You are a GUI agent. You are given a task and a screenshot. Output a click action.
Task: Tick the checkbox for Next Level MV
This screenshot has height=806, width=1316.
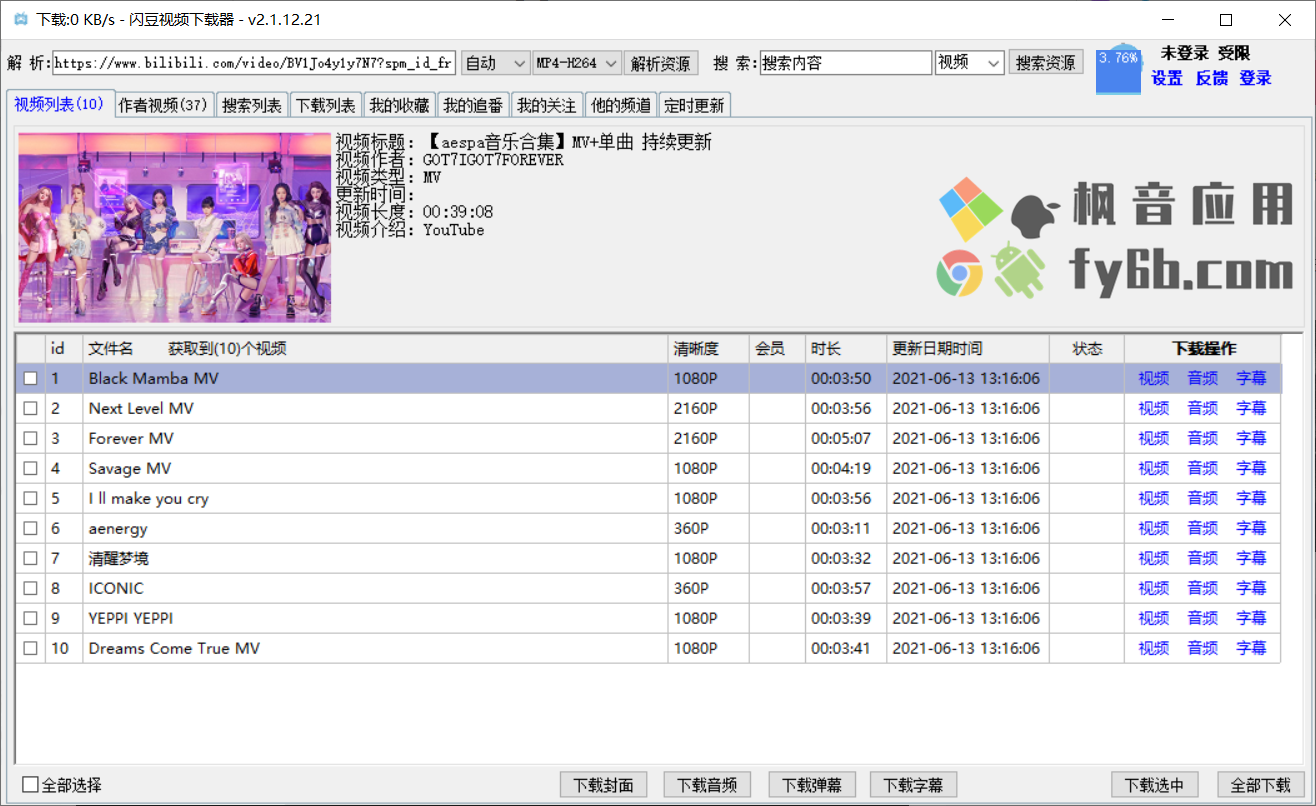coord(31,409)
